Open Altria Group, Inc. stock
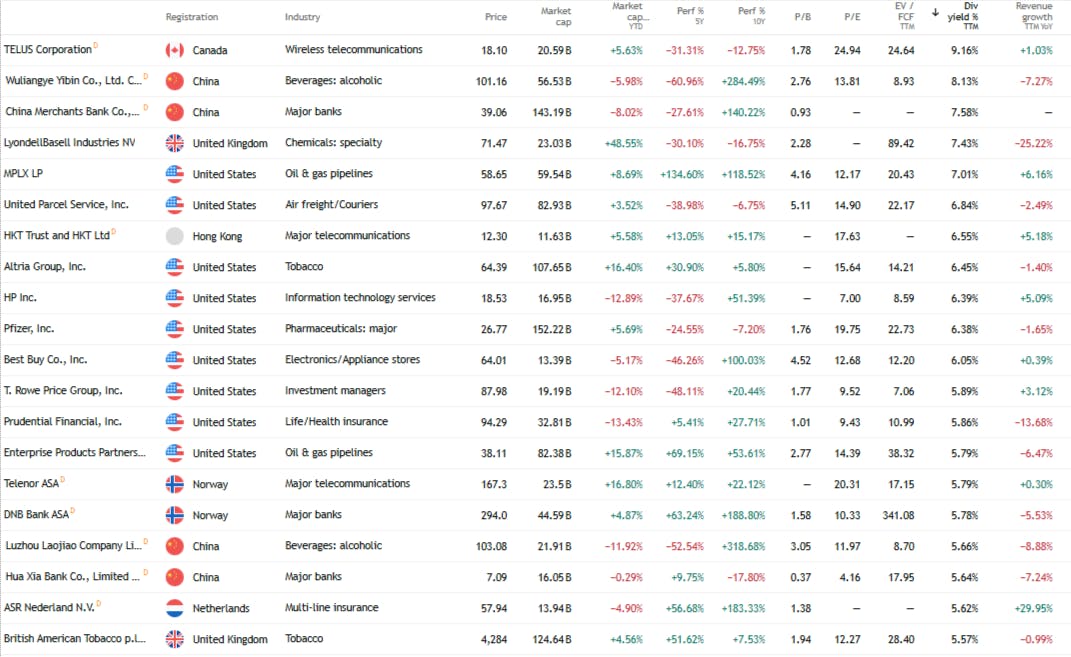 44,266
